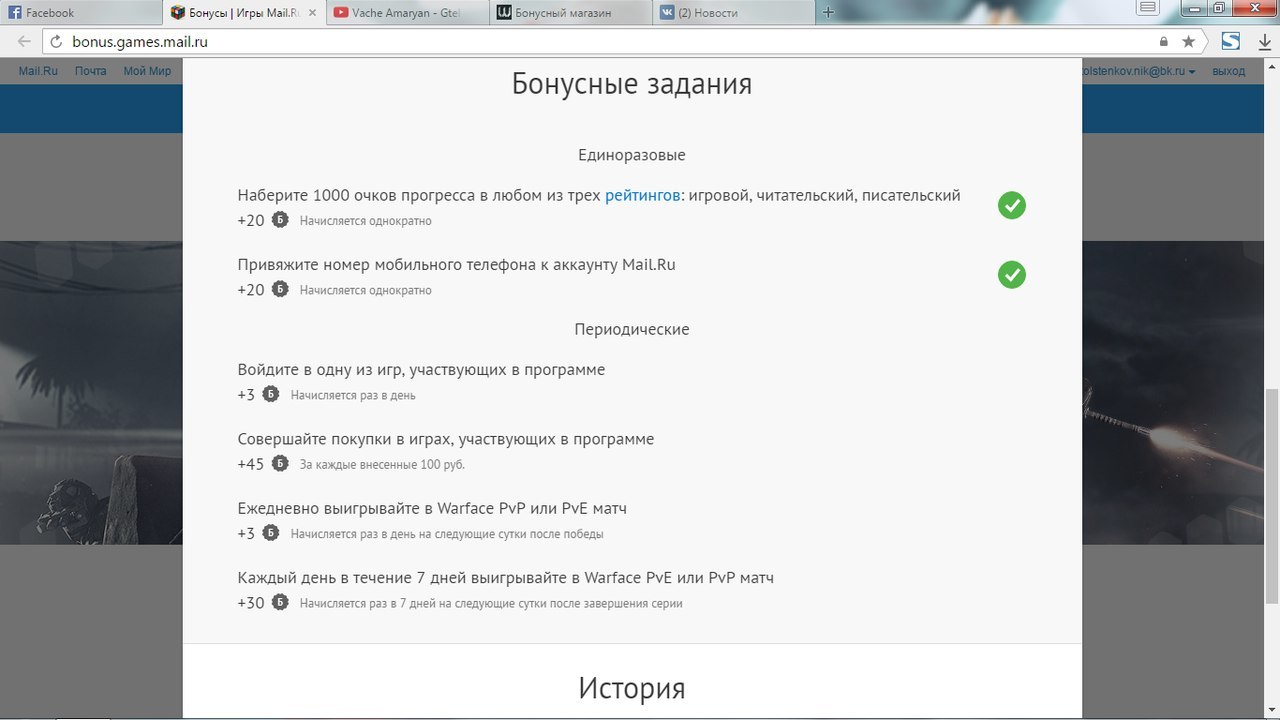Open a new tab with plus button

coord(827,13)
